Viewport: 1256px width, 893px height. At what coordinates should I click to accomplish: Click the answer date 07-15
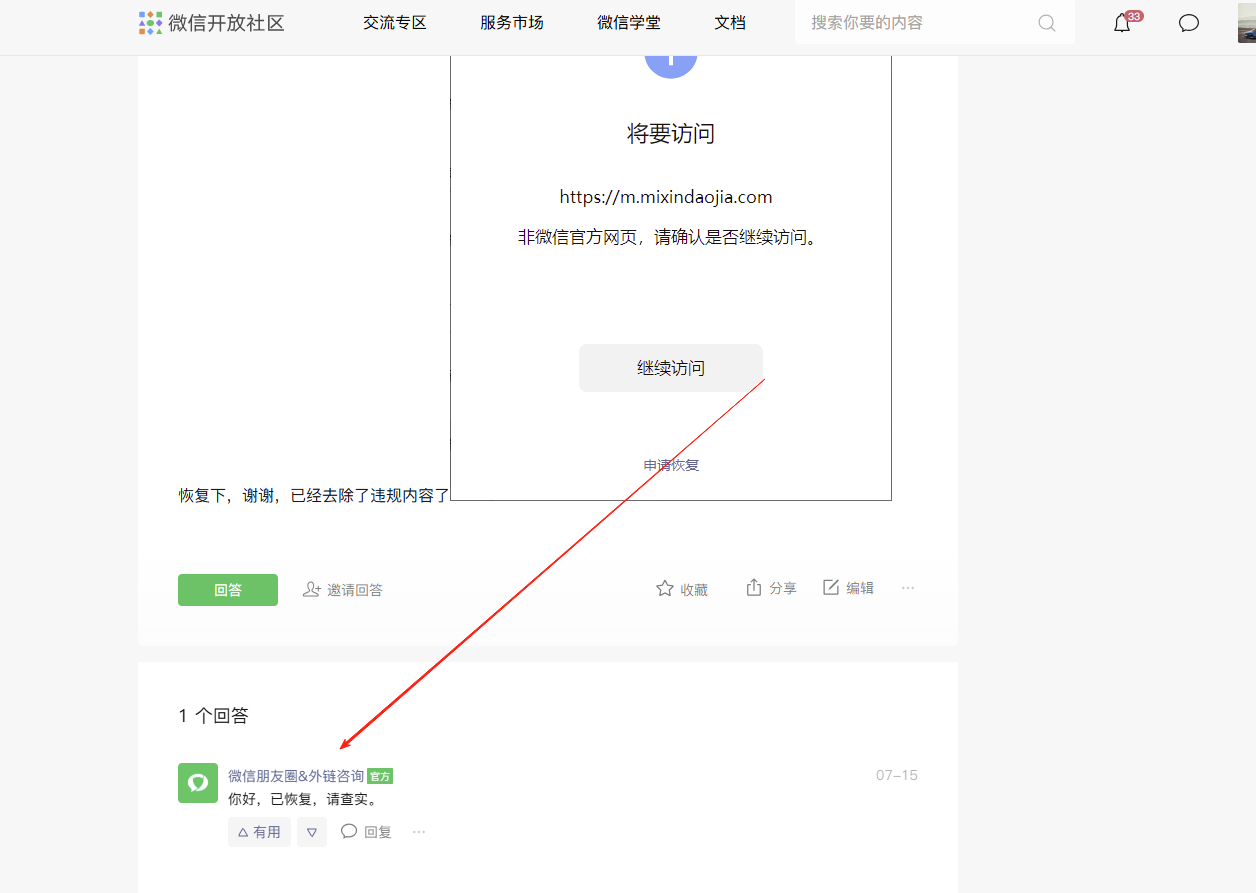coord(897,775)
